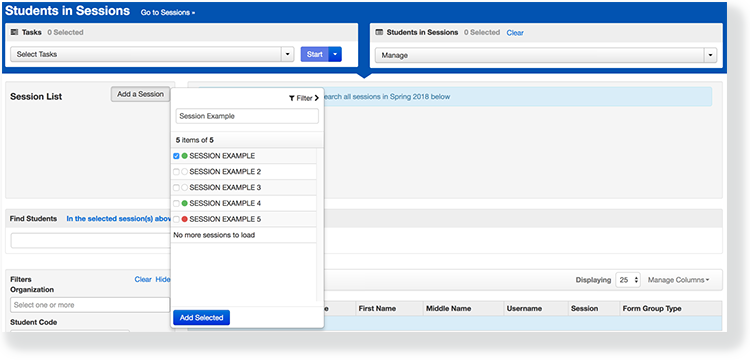Expand the Manage dropdown
Screen dimensions: 750x360
(x=546, y=55)
